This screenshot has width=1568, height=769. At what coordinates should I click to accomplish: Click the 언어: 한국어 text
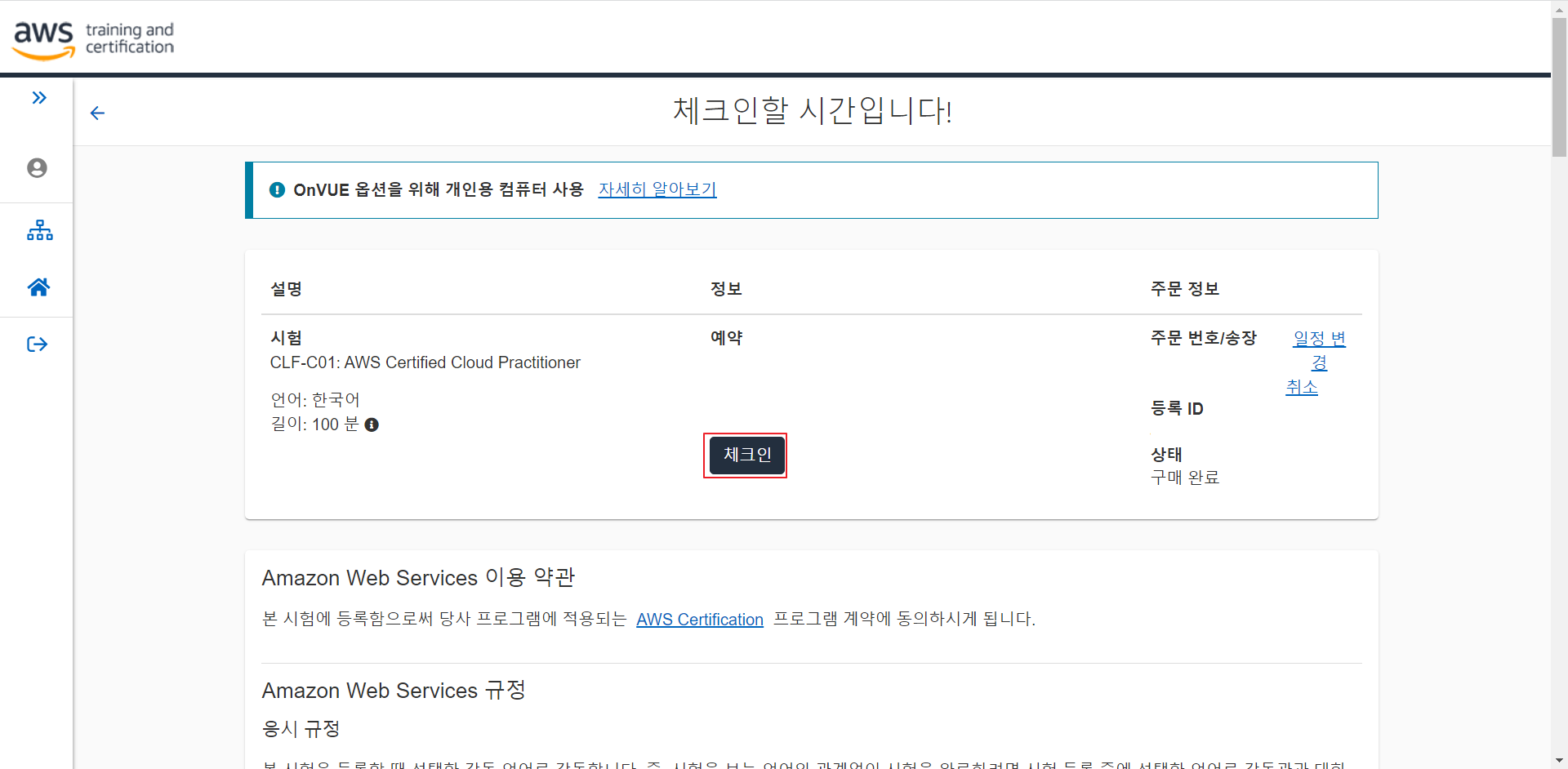click(x=315, y=400)
